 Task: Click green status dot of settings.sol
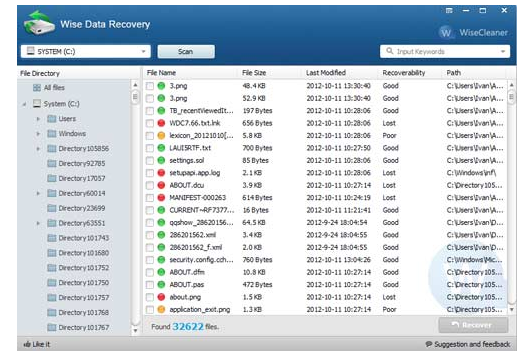(x=161, y=160)
